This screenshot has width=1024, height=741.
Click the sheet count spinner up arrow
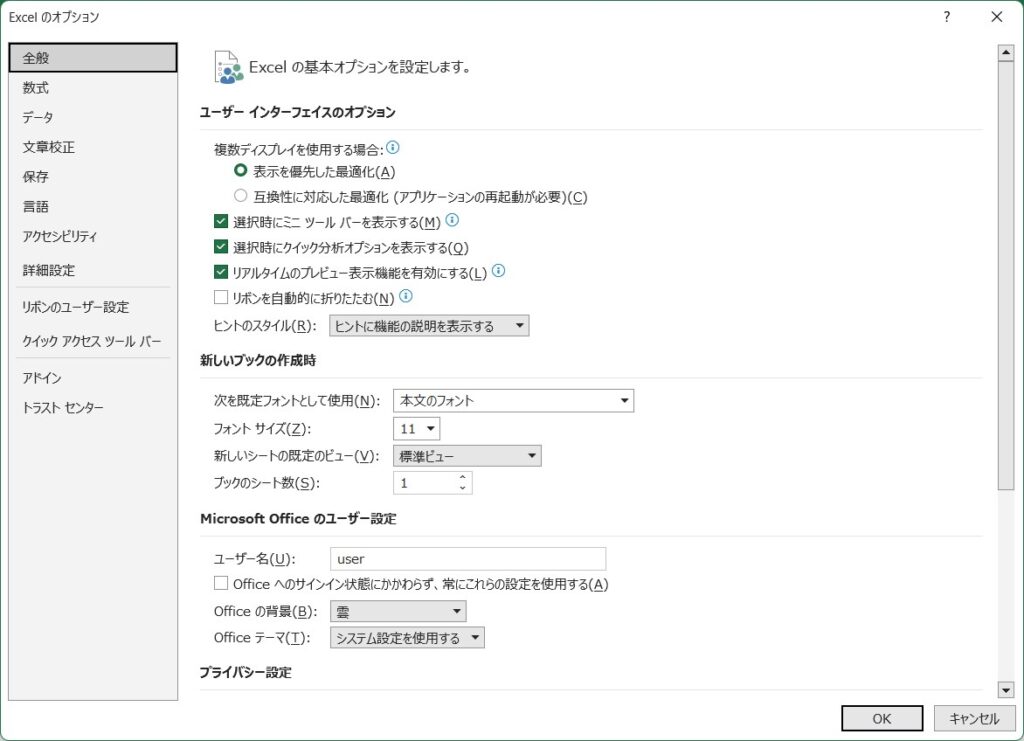pos(462,478)
